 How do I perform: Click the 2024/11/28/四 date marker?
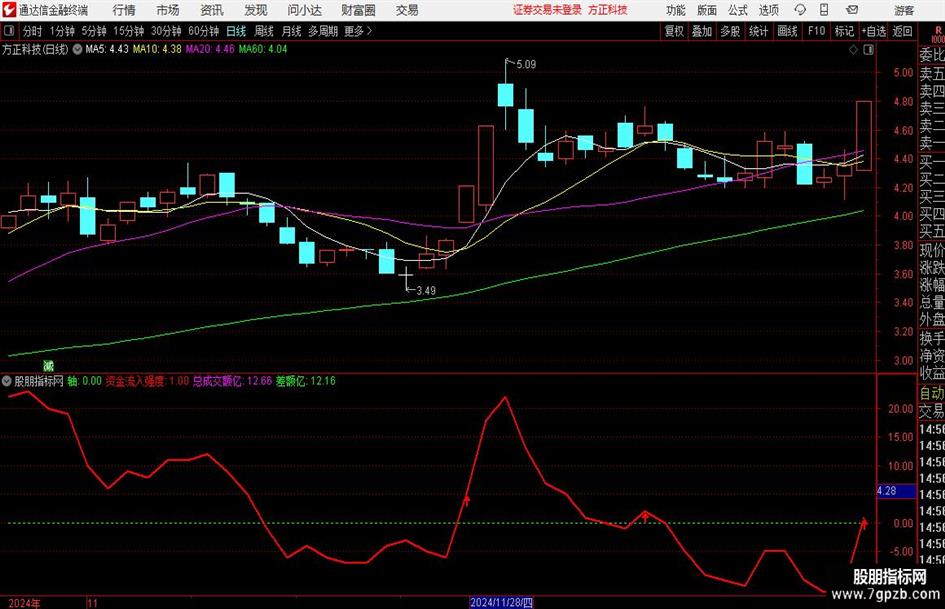pos(501,602)
